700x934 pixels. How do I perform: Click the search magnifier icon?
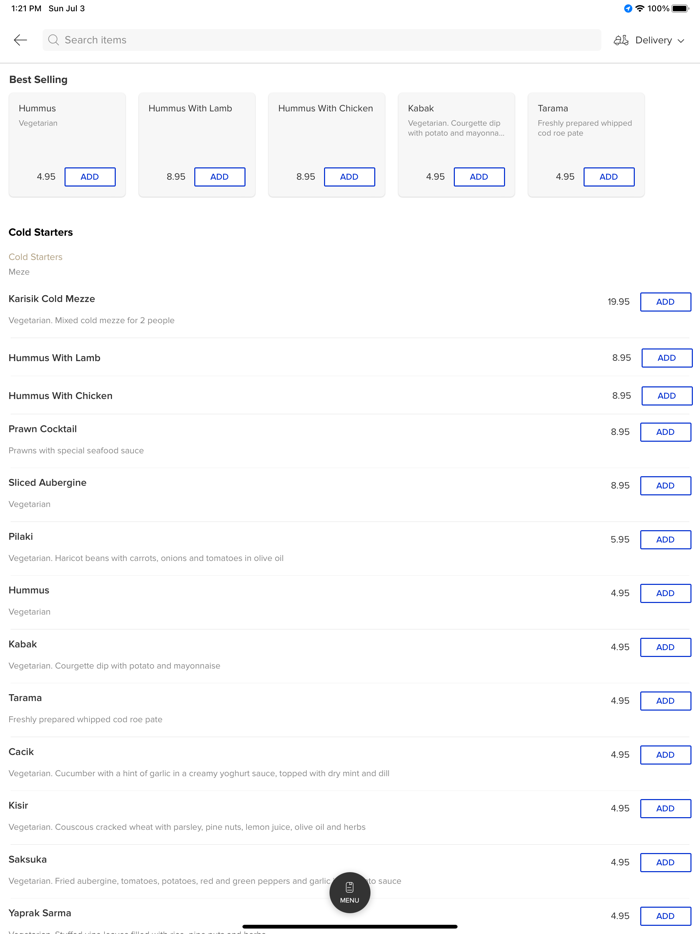(54, 40)
